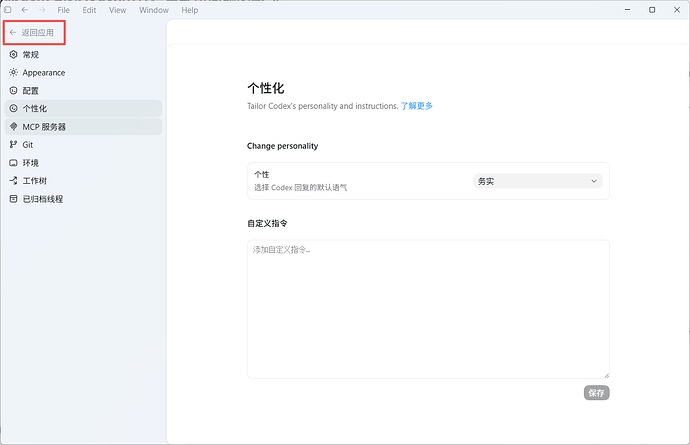Screen dimensions: 690x445
Task: Click the 环境 monitor icon
Action: [14, 163]
